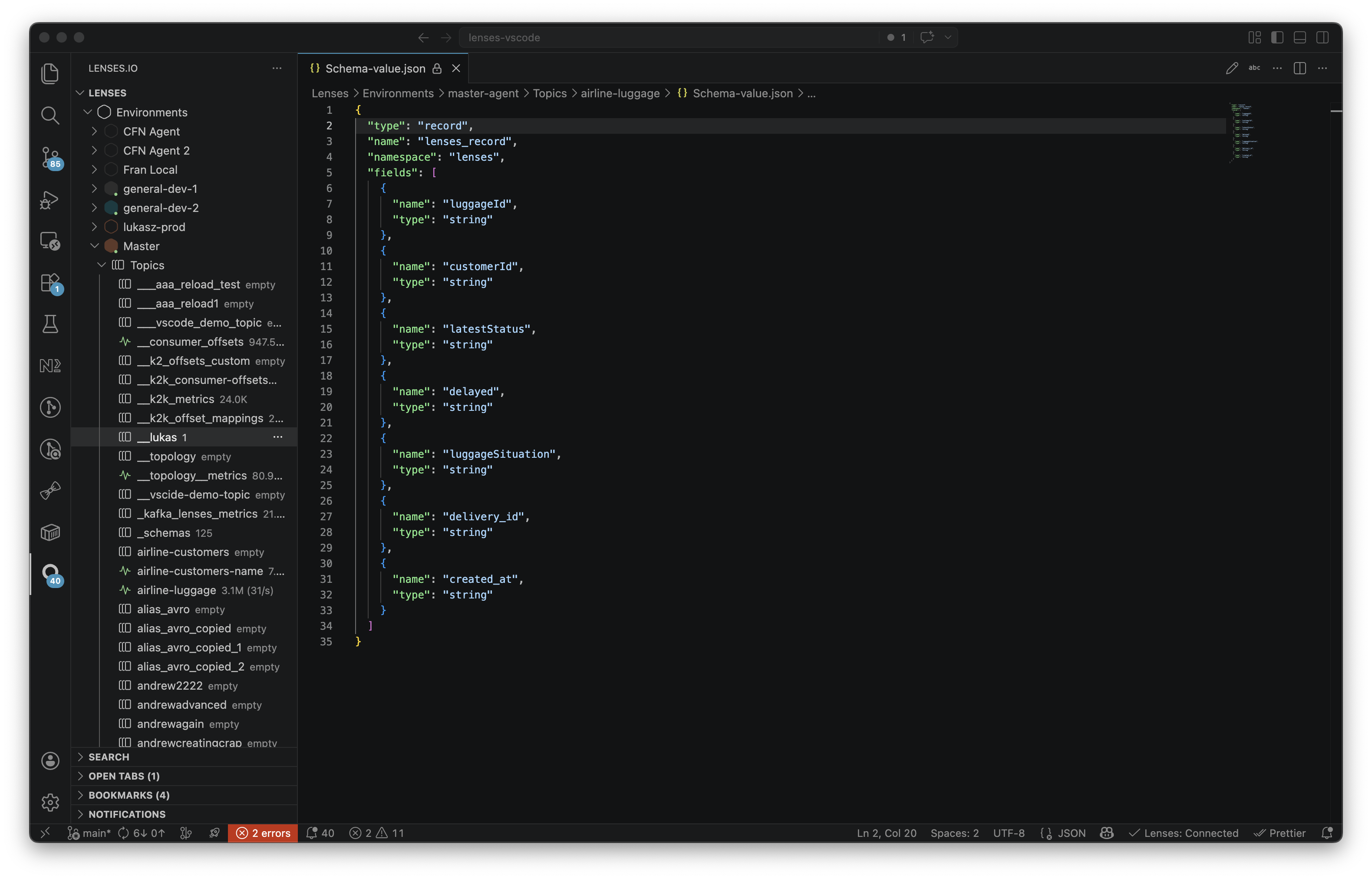The width and height of the screenshot is (1372, 879).
Task: Open the Manage gear settings
Action: click(x=50, y=802)
